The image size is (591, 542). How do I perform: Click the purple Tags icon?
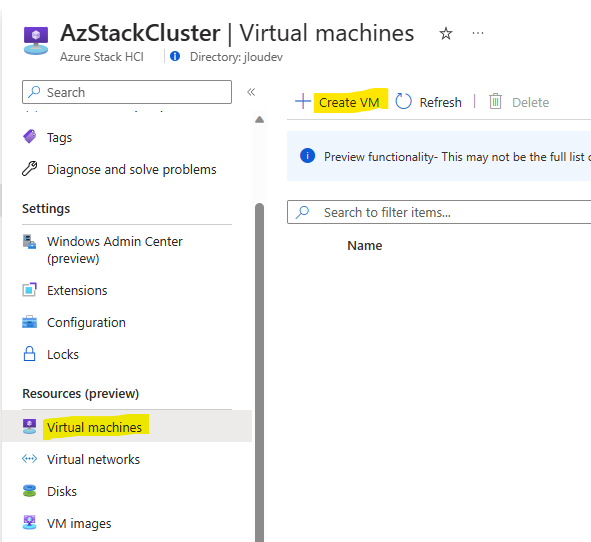pos(30,137)
